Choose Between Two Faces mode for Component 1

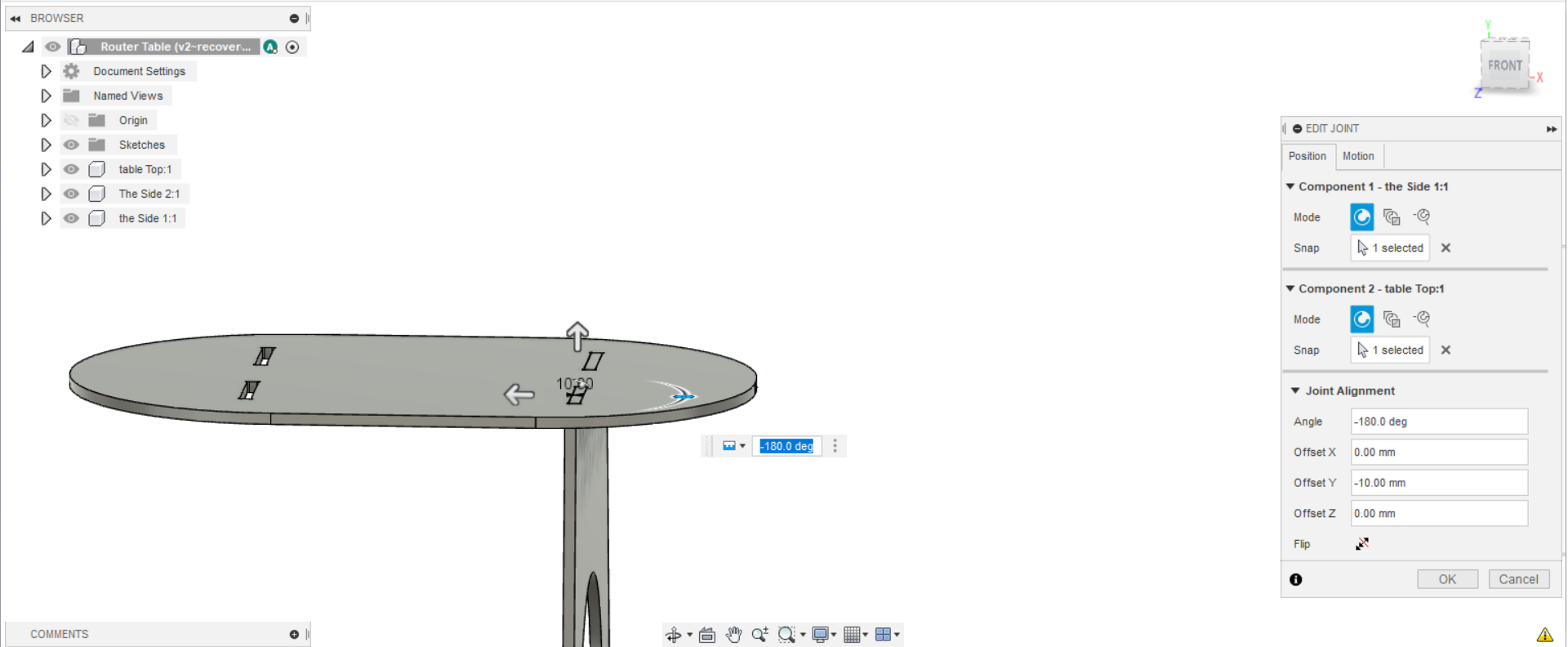(x=1392, y=217)
